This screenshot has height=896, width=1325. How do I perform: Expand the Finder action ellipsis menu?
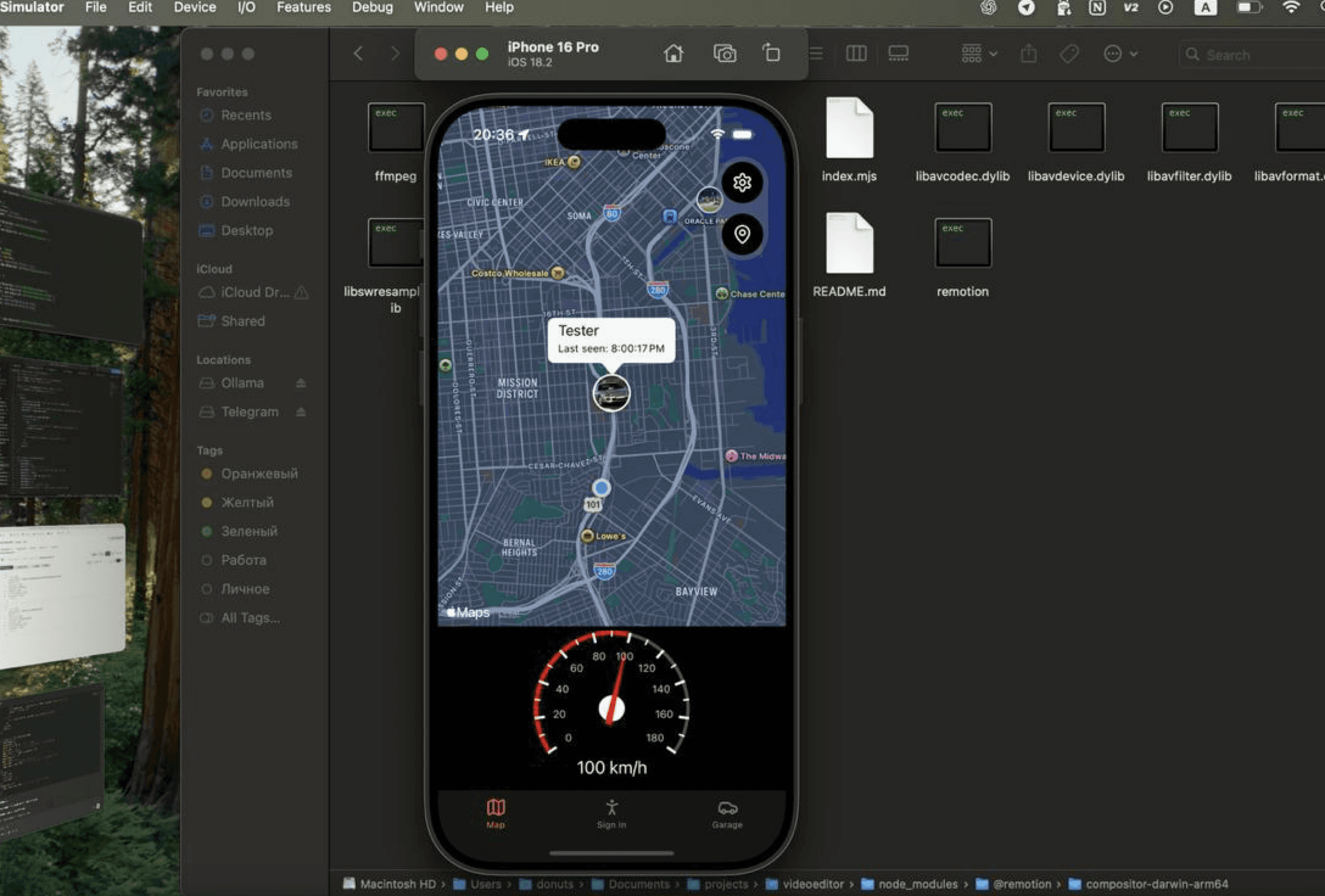(x=1120, y=54)
